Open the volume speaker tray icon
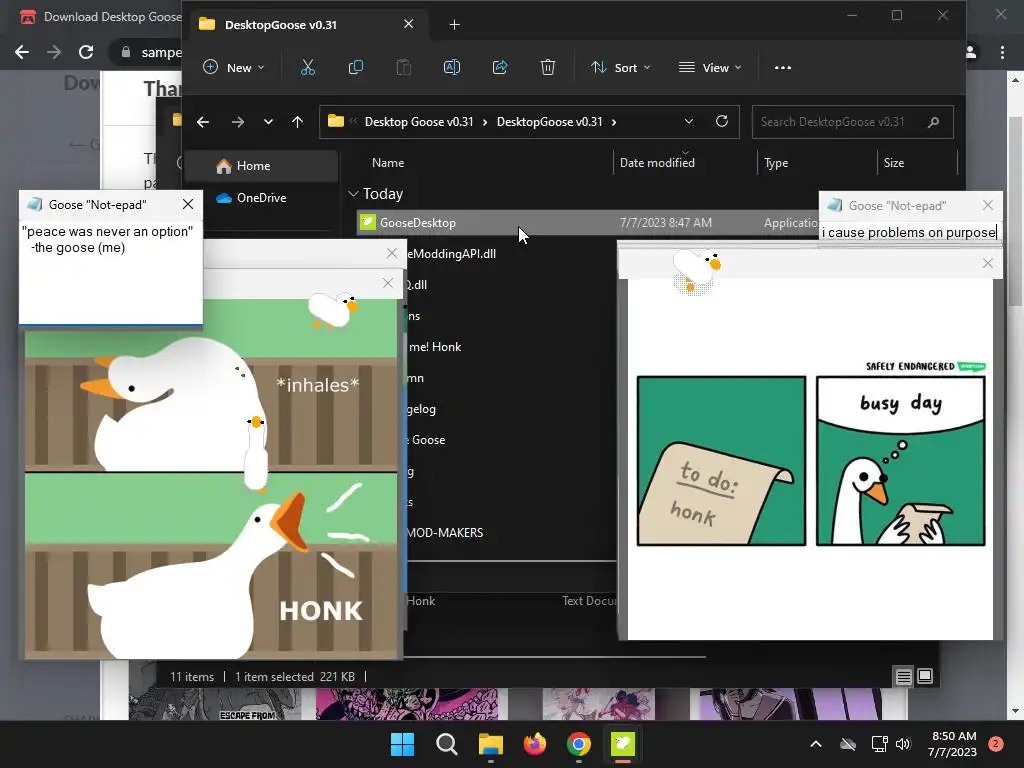 pyautogui.click(x=903, y=744)
